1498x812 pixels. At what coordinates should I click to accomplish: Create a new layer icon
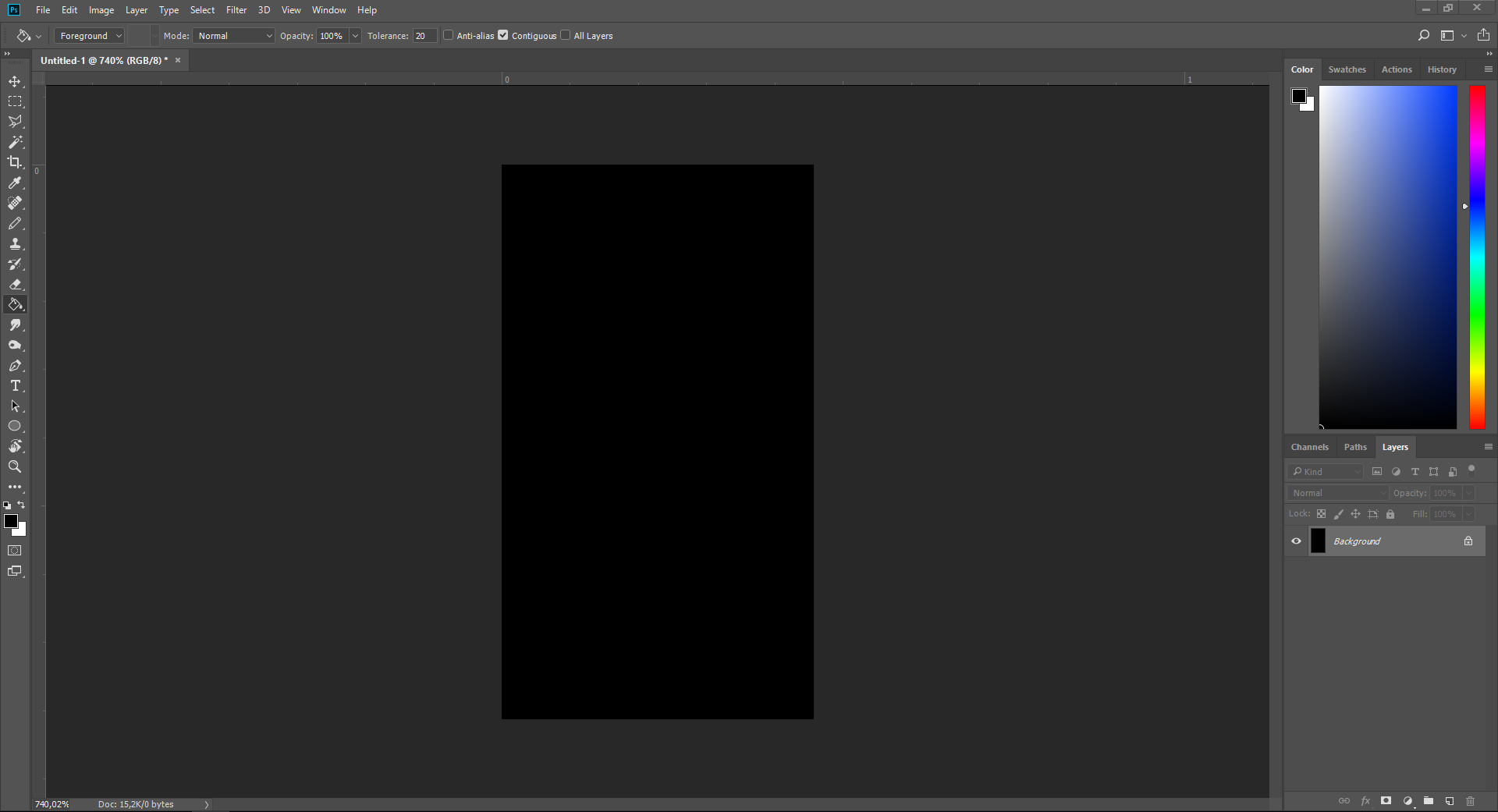click(1449, 801)
